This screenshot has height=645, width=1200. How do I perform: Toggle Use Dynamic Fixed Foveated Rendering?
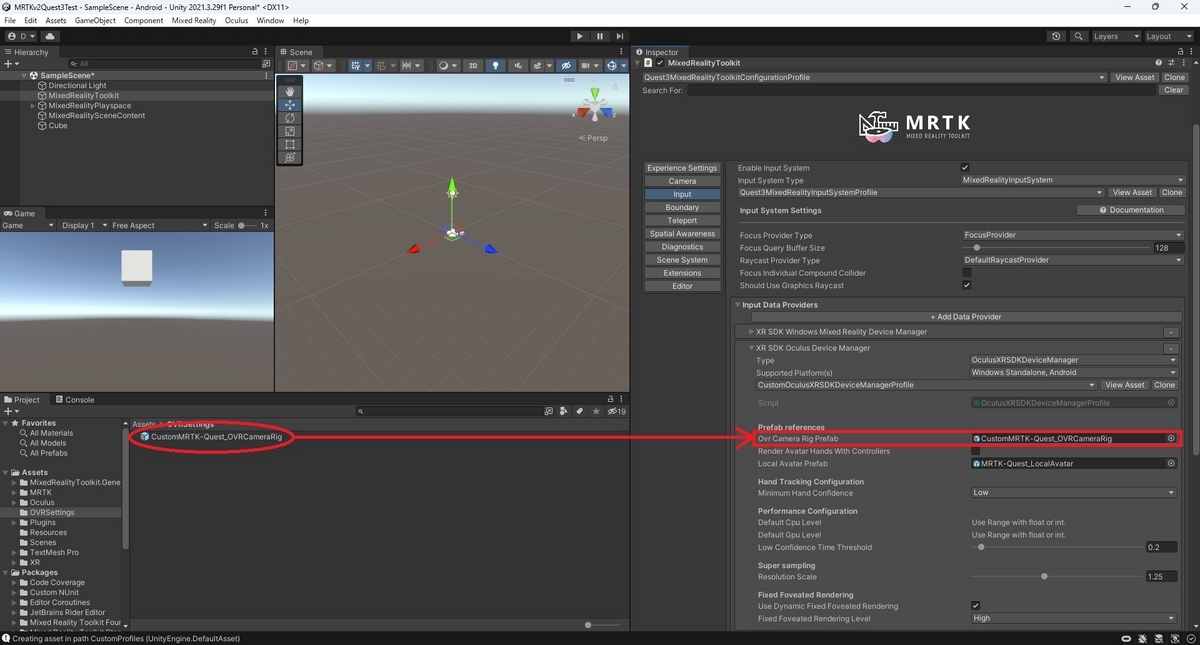pos(976,606)
